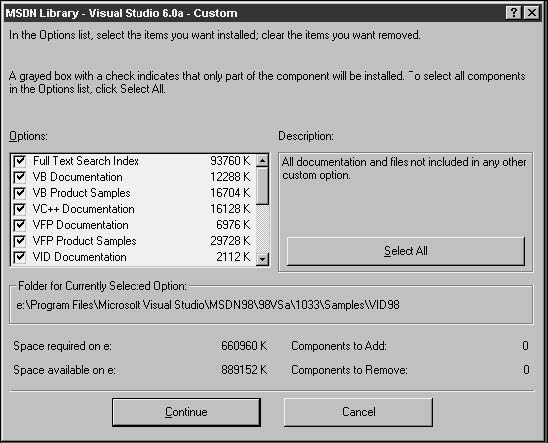Click the Select All button

coord(406,251)
